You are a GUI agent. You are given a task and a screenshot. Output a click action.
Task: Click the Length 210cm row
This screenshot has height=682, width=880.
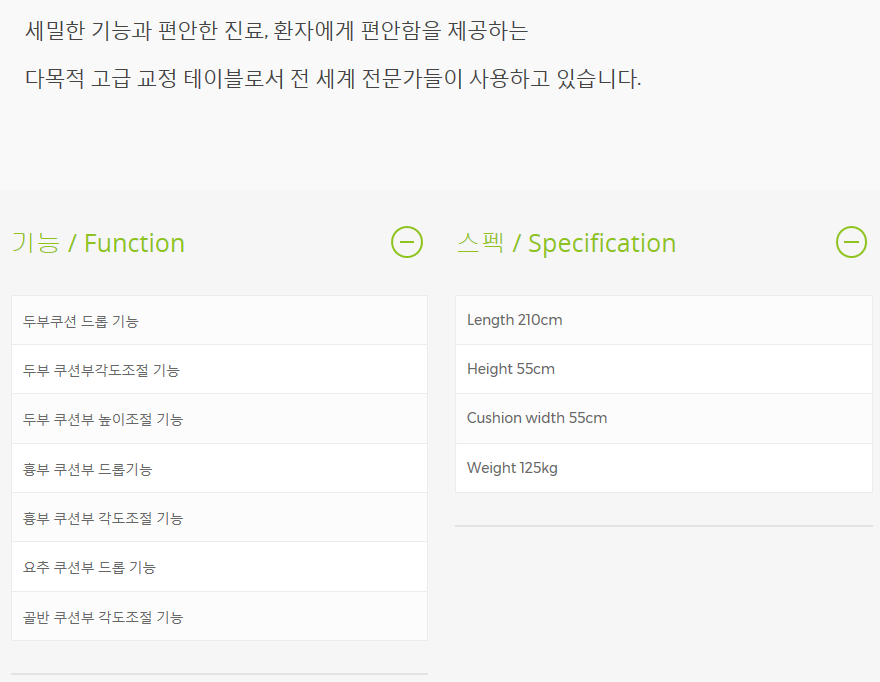point(663,320)
